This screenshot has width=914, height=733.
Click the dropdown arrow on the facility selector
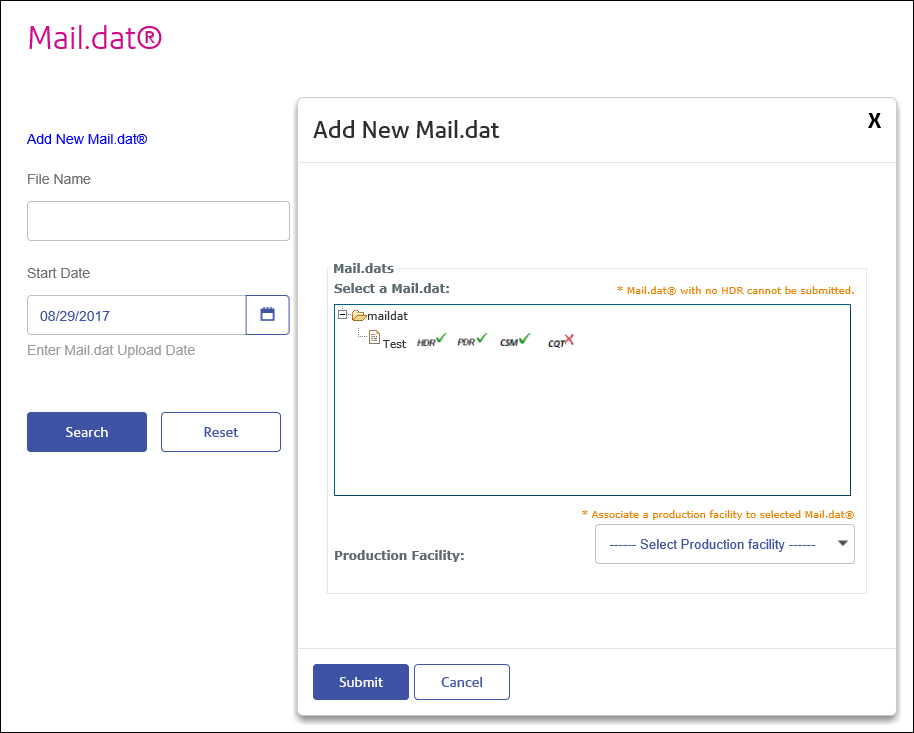[842, 544]
